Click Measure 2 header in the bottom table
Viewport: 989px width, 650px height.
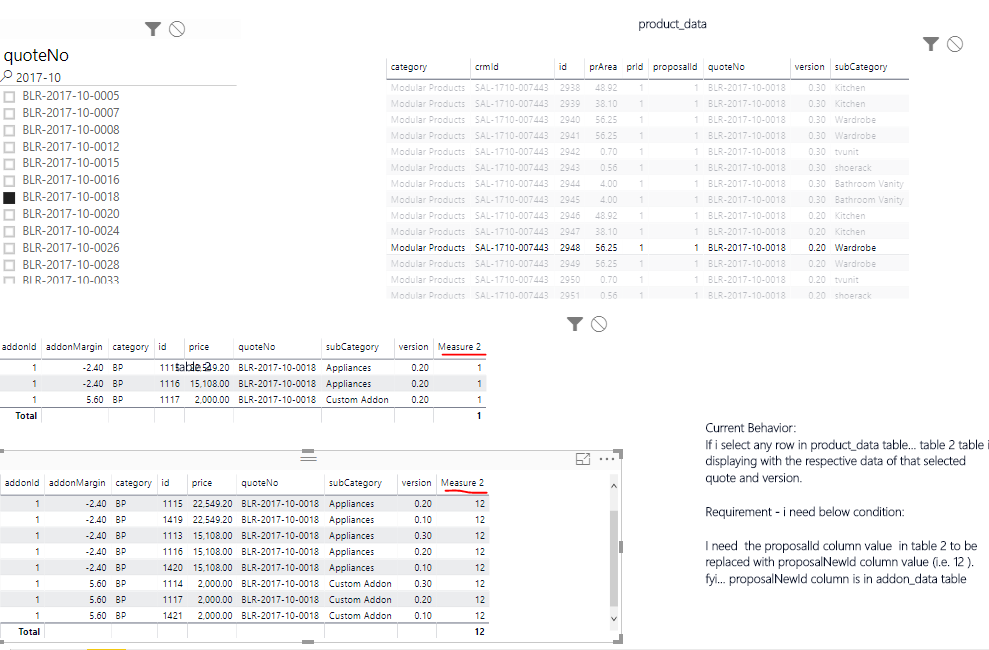tap(462, 483)
